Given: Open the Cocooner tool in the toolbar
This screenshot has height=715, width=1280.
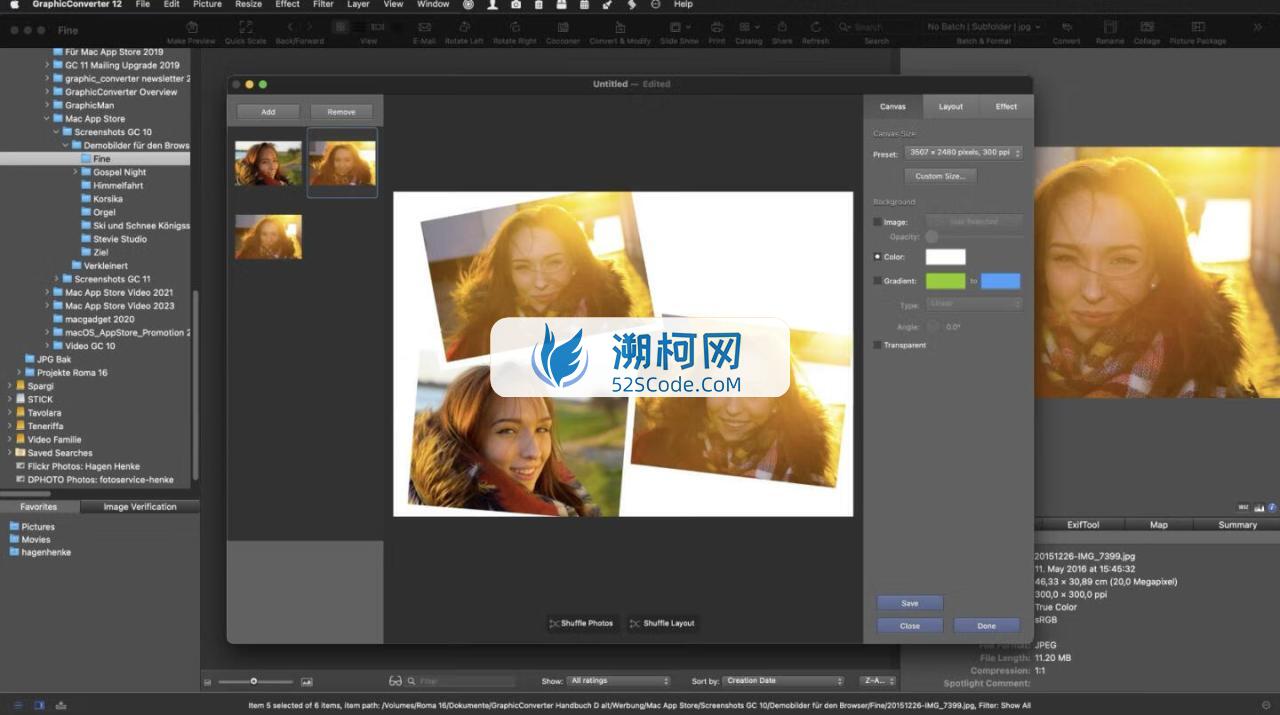Looking at the screenshot, I should click(563, 27).
